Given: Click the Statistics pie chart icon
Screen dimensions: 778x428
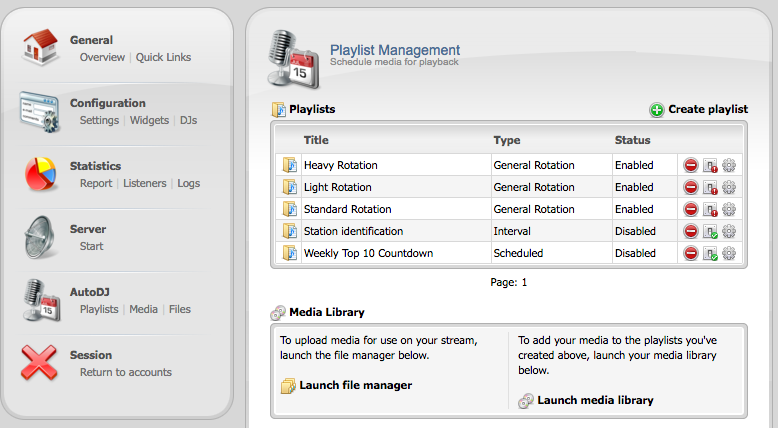Looking at the screenshot, I should [x=40, y=174].
